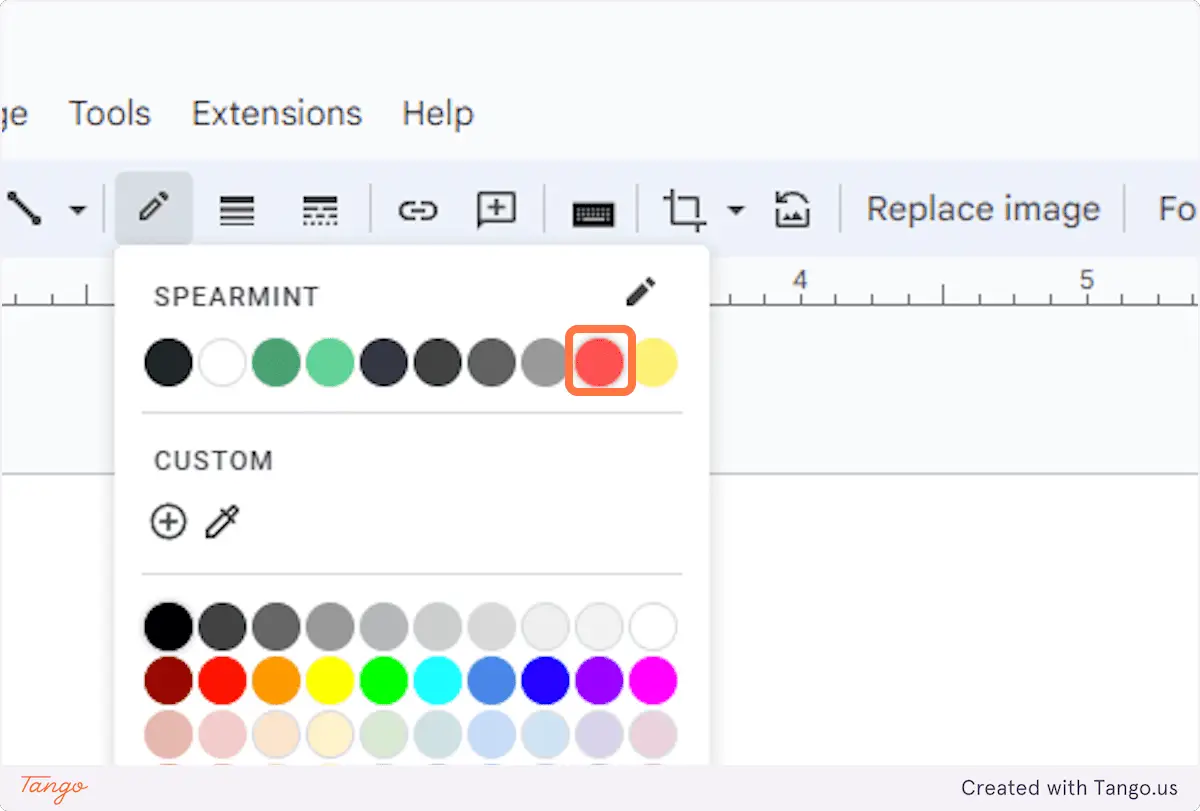Expand the line tool dropdown arrow
Screen dimensions: 1200x811
(x=77, y=210)
